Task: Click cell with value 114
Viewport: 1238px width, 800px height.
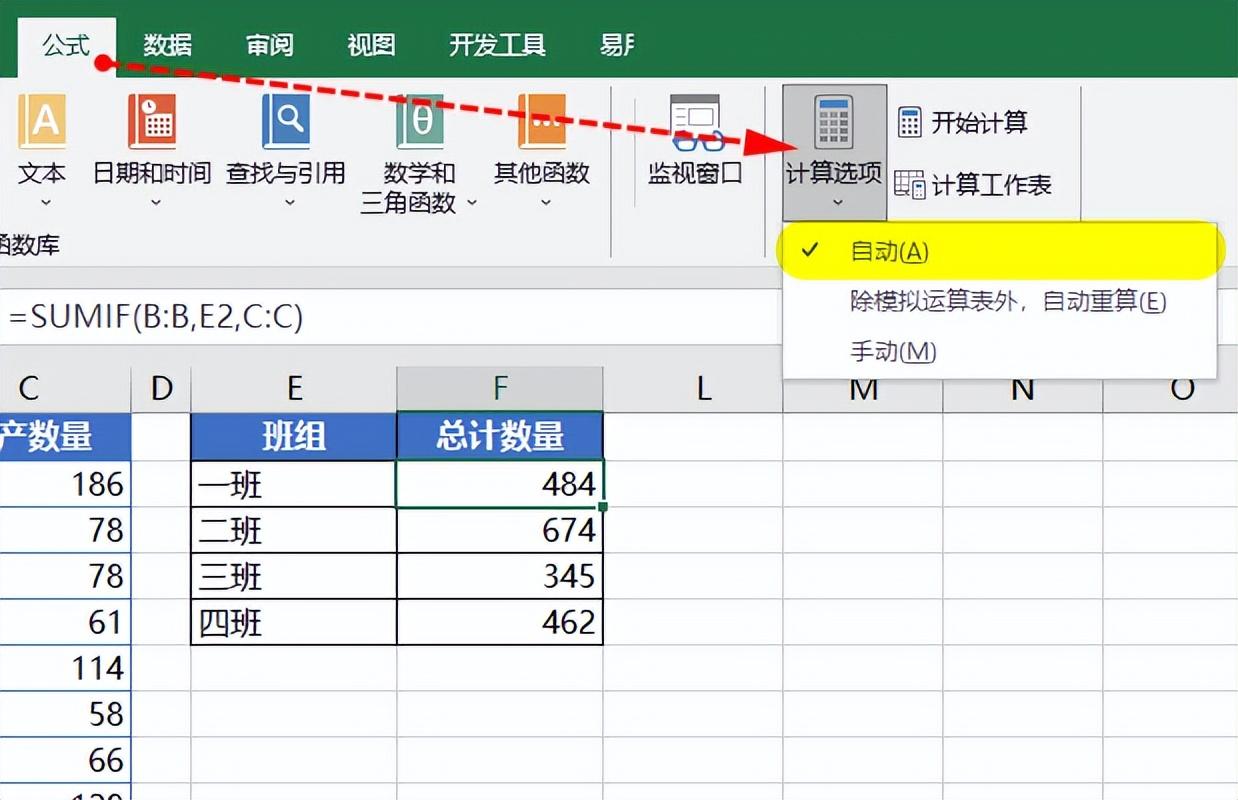Action: click(x=65, y=668)
